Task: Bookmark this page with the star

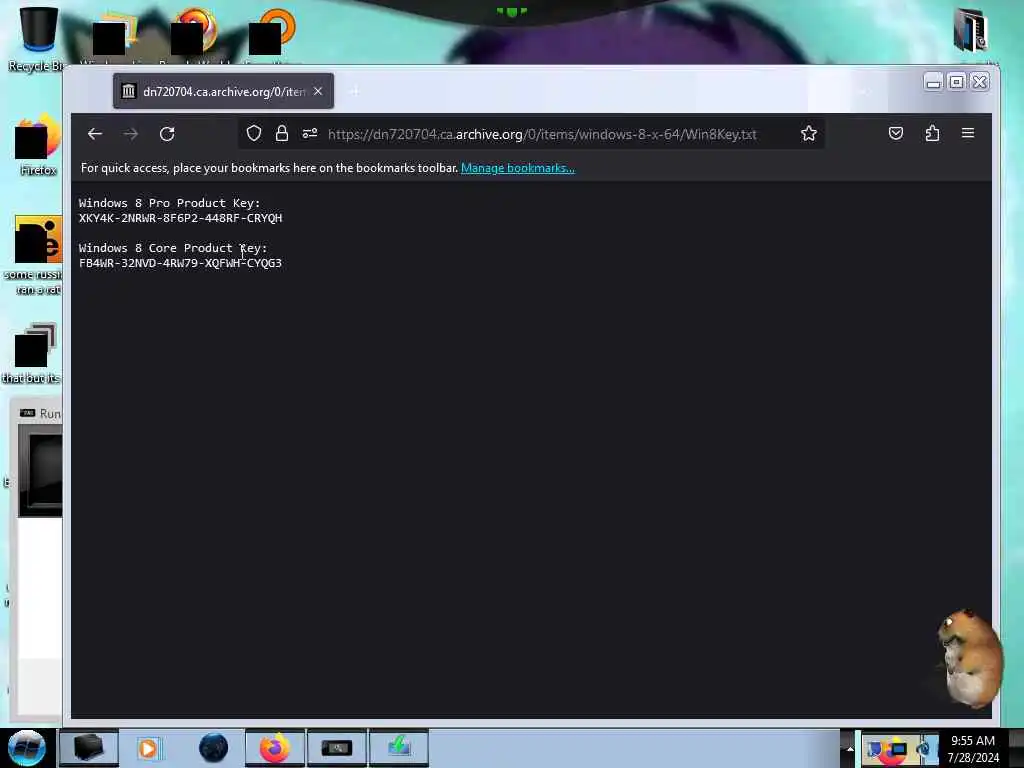Action: (808, 134)
